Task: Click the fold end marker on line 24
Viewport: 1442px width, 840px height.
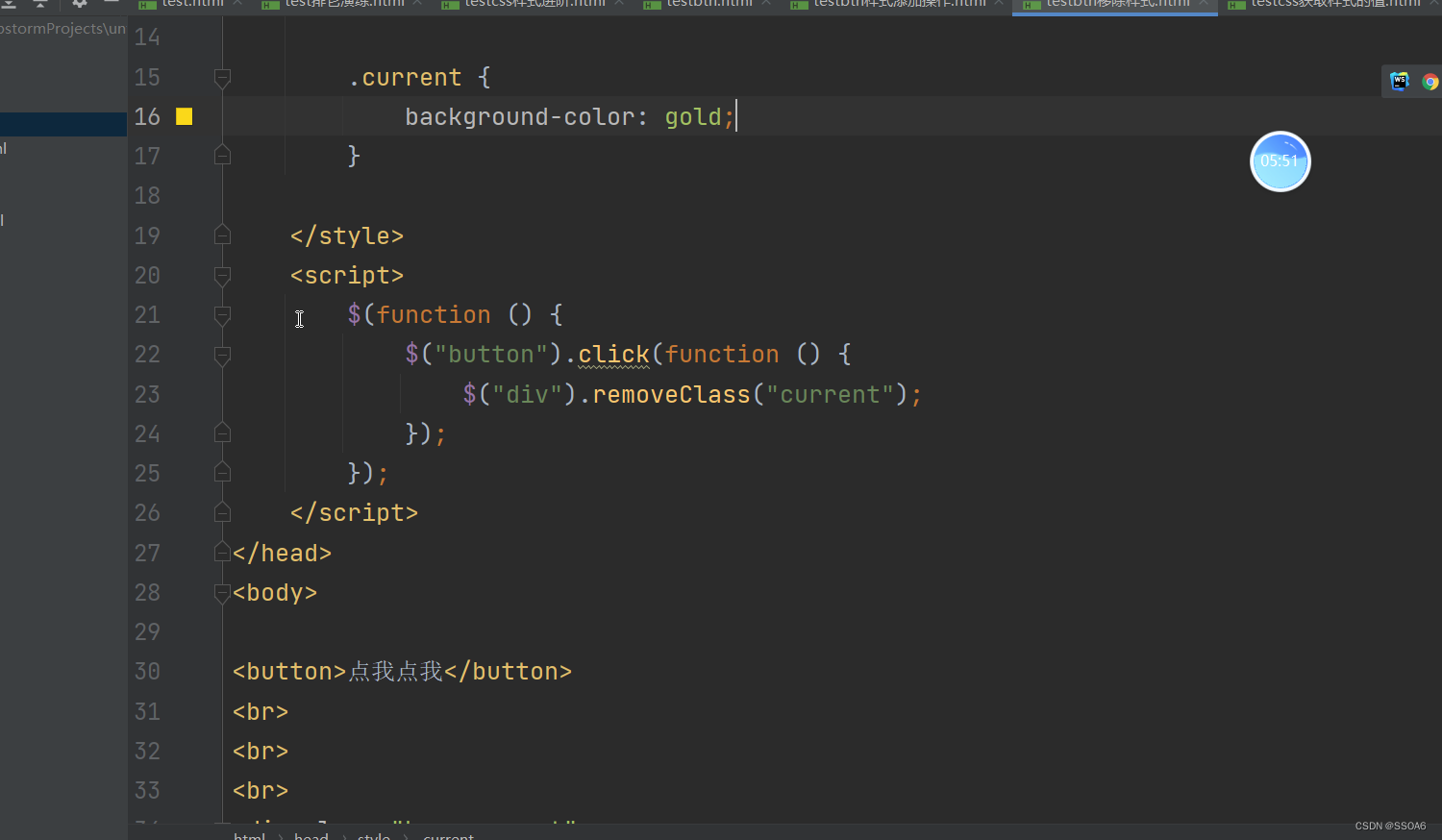Action: 222,433
